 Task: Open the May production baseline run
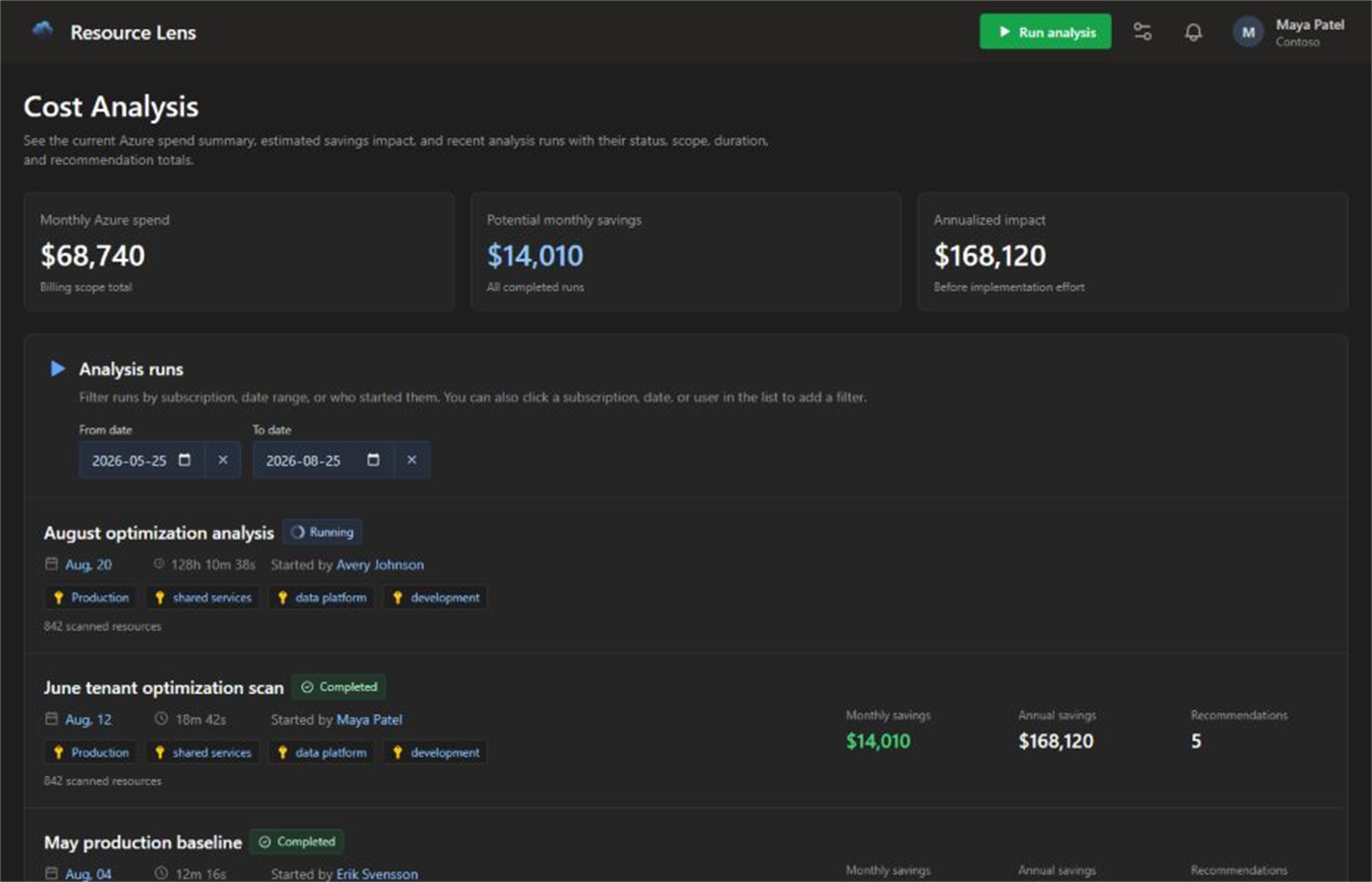pos(143,842)
